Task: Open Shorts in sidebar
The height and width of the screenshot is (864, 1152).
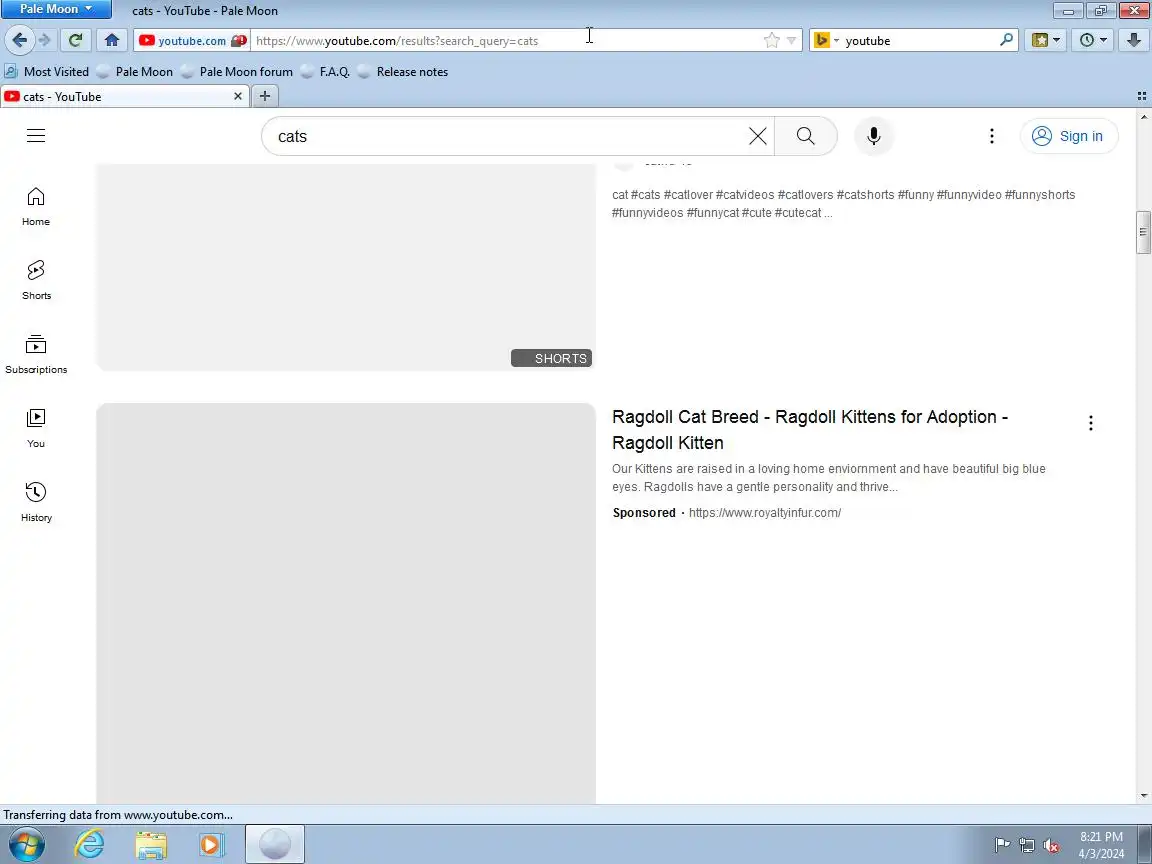Action: click(x=36, y=281)
